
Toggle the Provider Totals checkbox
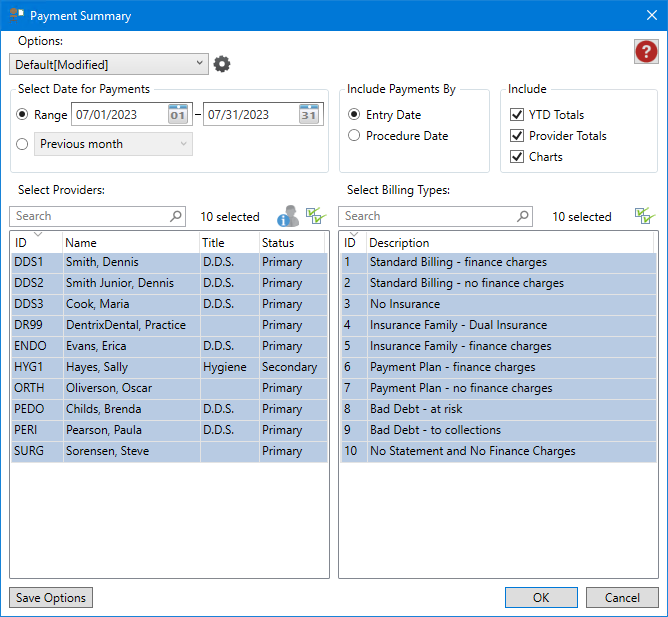point(517,136)
